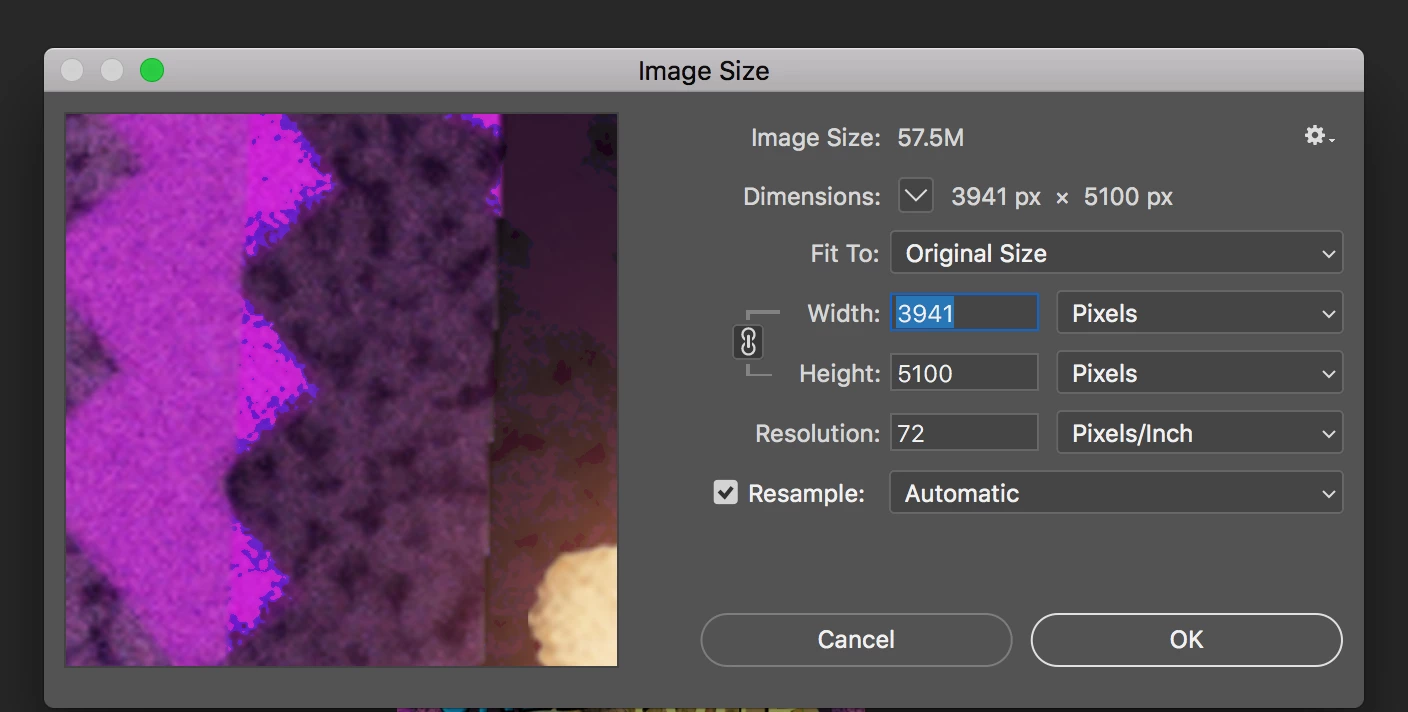Click the Resample label text
Image resolution: width=1408 pixels, height=712 pixels.
coord(806,494)
